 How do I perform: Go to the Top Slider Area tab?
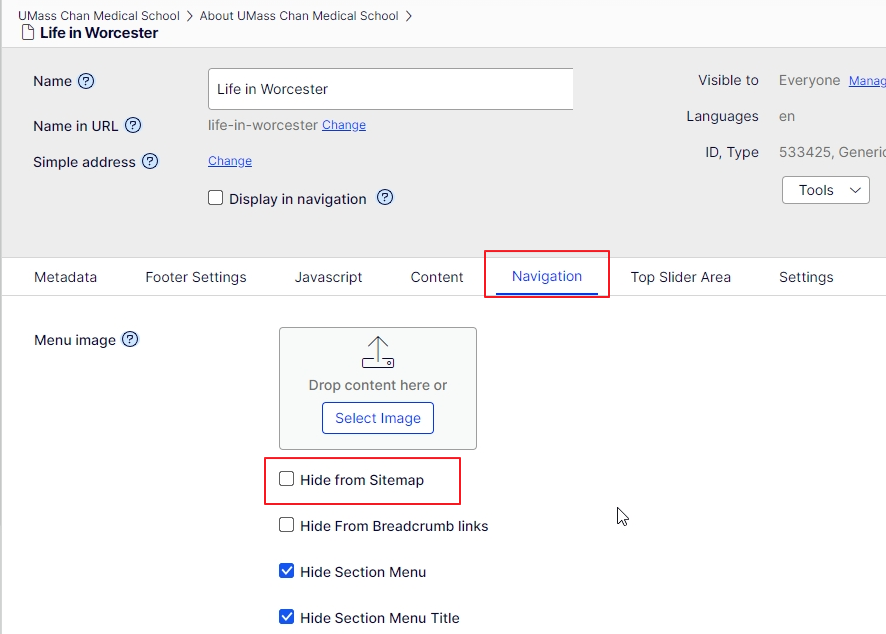(680, 277)
